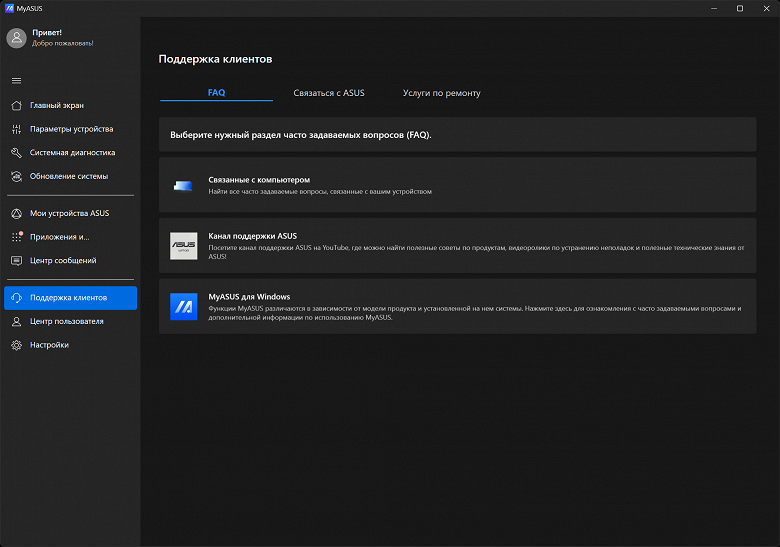Image resolution: width=780 pixels, height=547 pixels.
Task: Close the MyASUS window
Action: click(767, 8)
